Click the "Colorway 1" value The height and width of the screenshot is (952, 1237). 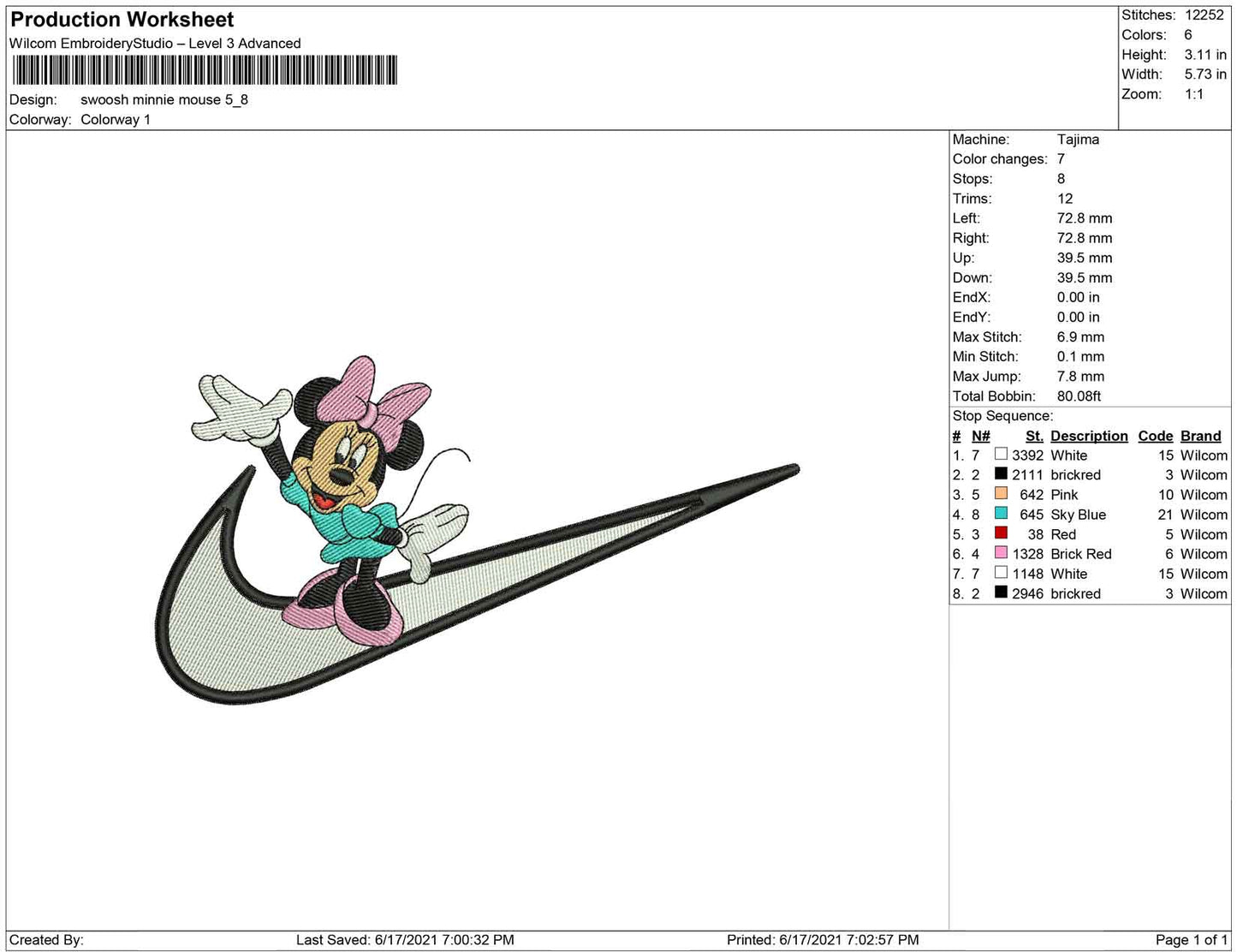pyautogui.click(x=116, y=119)
